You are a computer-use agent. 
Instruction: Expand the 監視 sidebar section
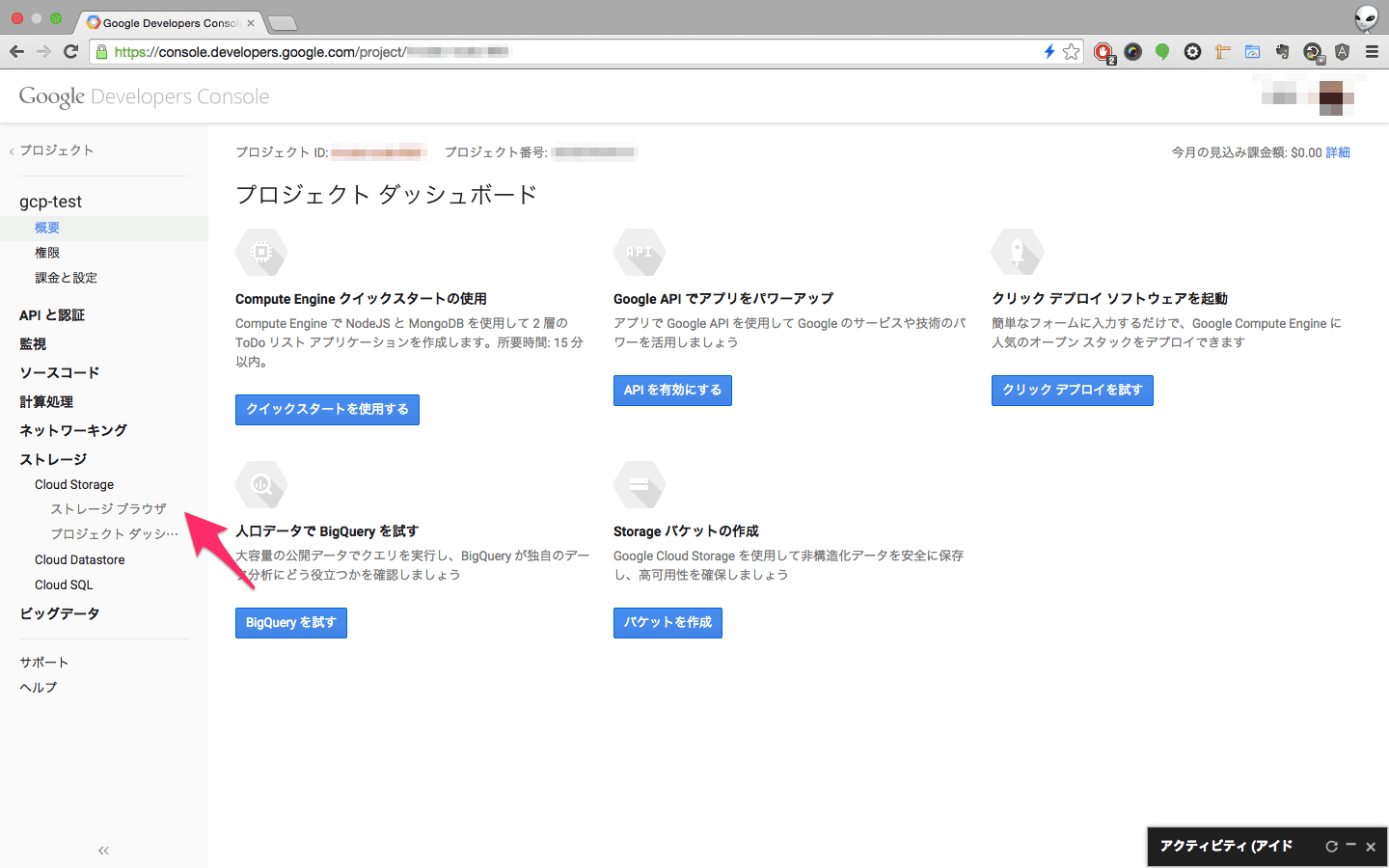click(x=33, y=344)
